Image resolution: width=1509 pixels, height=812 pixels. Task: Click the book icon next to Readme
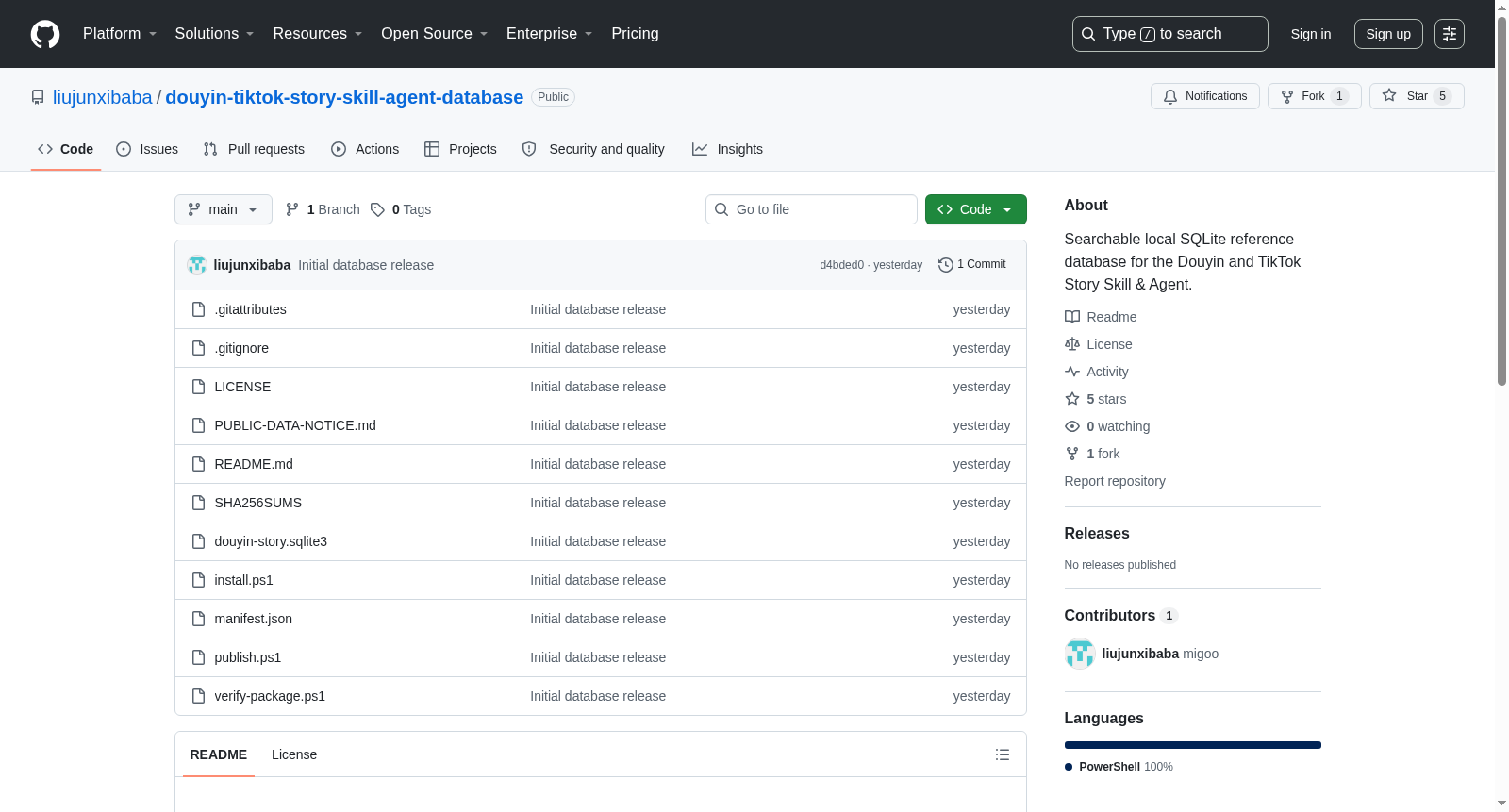[1072, 317]
